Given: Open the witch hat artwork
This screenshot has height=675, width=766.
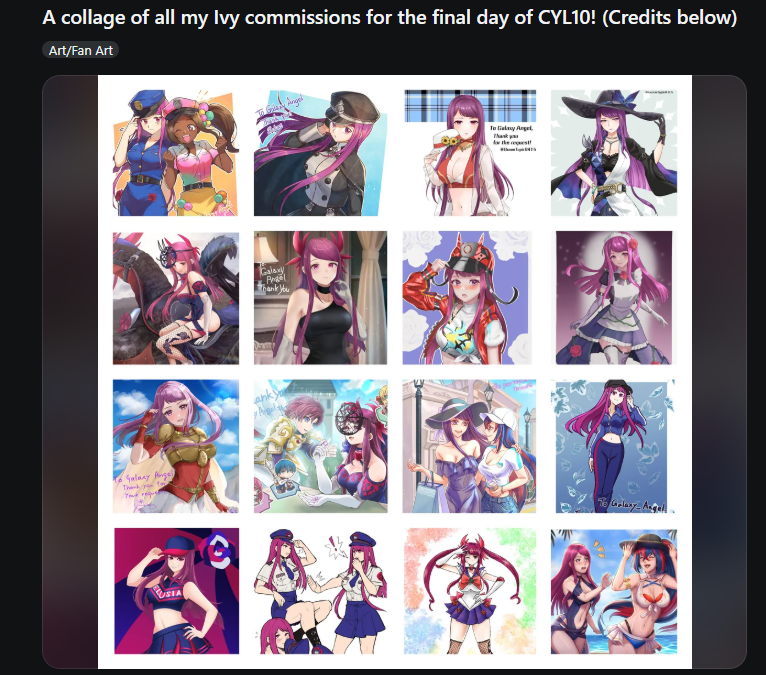Looking at the screenshot, I should tap(614, 152).
